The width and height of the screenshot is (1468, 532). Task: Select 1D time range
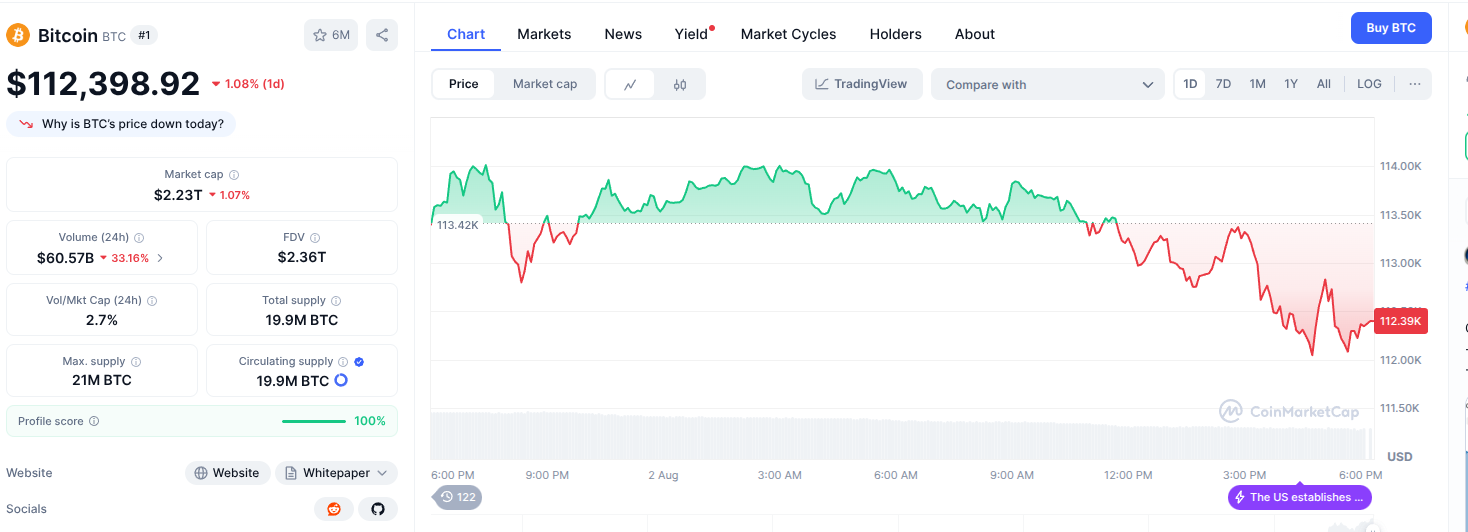pyautogui.click(x=1190, y=84)
